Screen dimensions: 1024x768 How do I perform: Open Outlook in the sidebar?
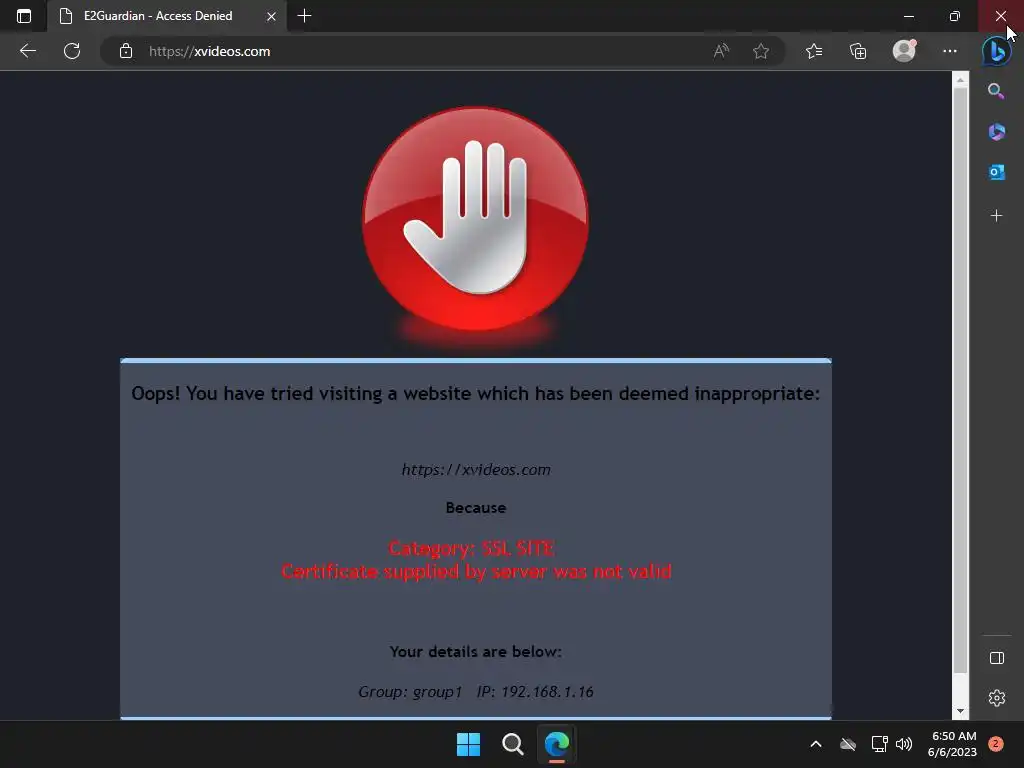(996, 172)
